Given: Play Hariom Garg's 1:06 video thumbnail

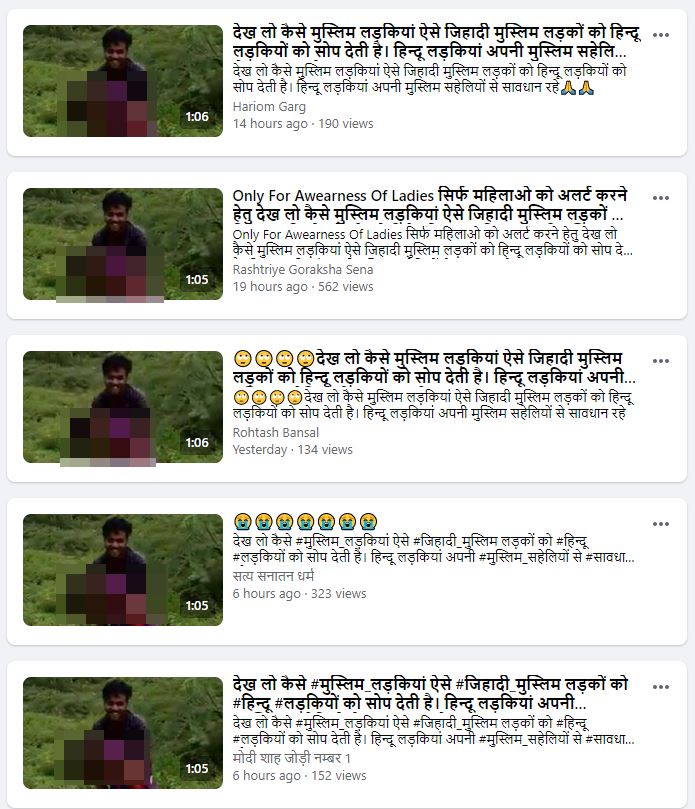Looking at the screenshot, I should (x=123, y=81).
